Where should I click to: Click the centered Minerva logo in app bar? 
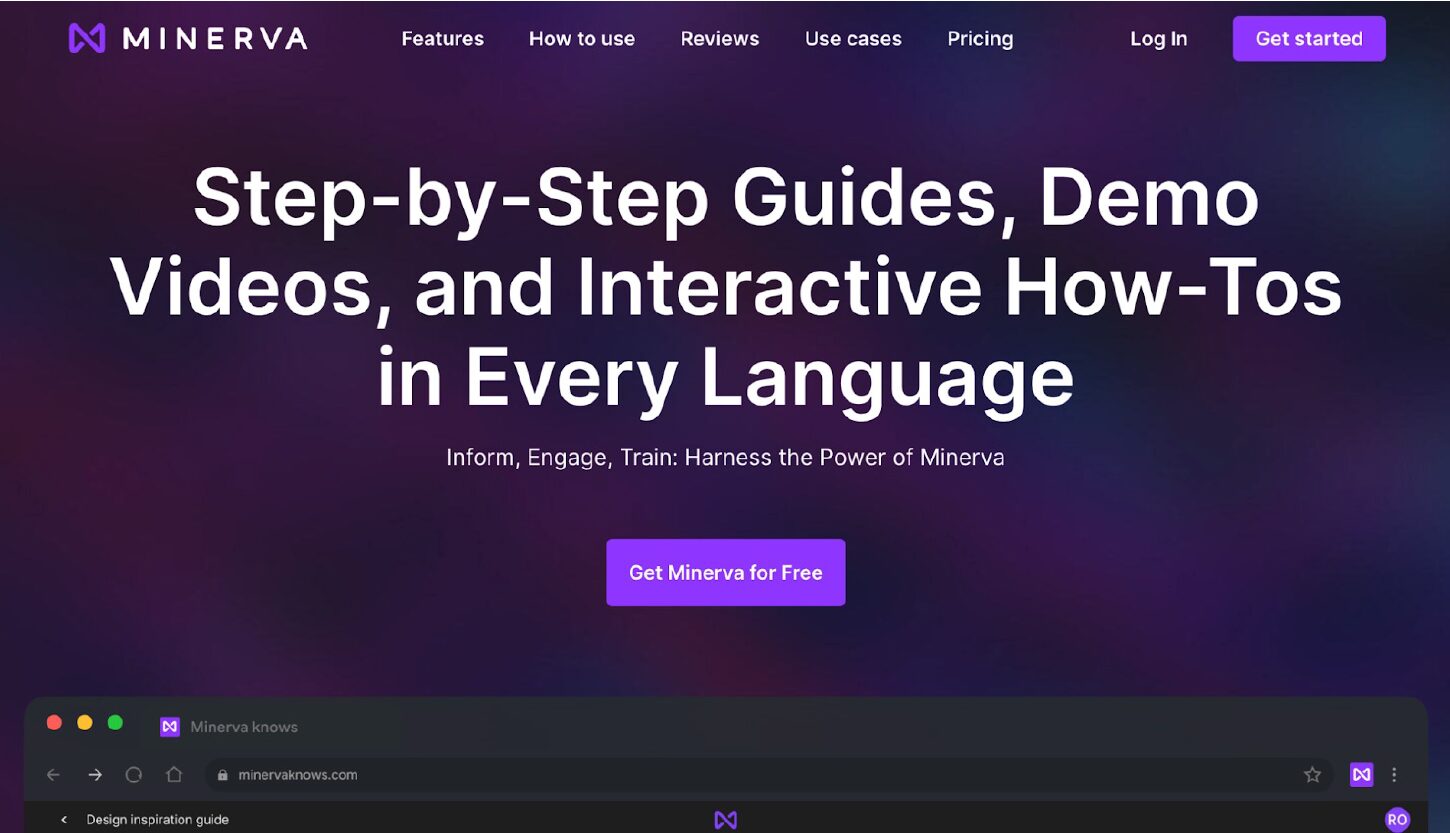click(x=725, y=820)
